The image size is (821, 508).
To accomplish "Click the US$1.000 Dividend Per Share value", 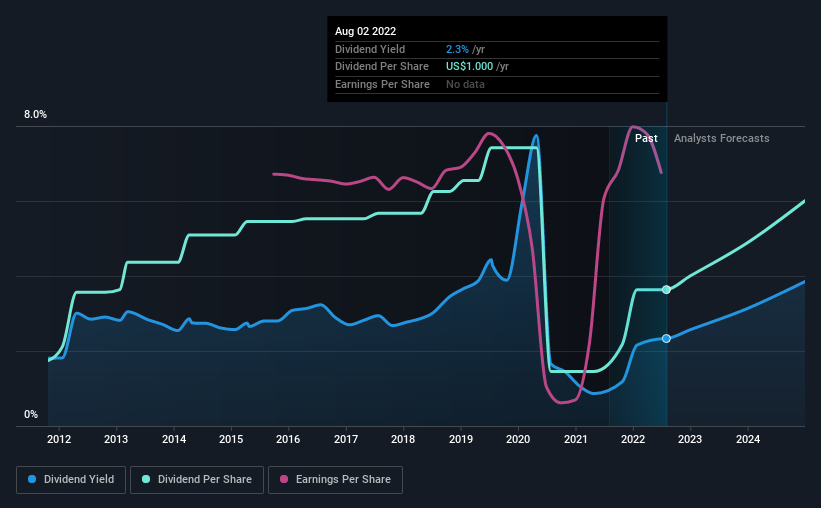I will pyautogui.click(x=469, y=67).
